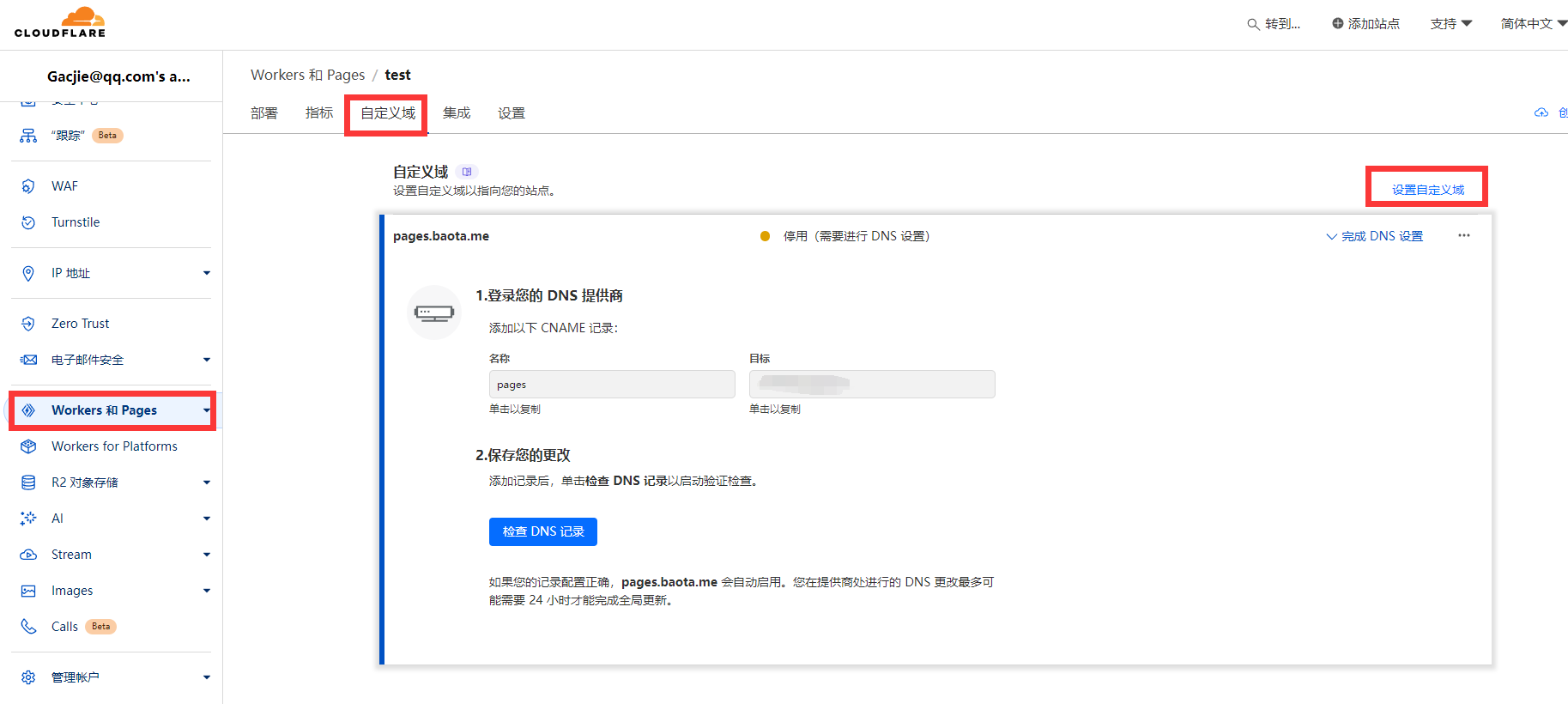The height and width of the screenshot is (704, 1568).
Task: Open the 支持 support dropdown
Action: 1451,24
